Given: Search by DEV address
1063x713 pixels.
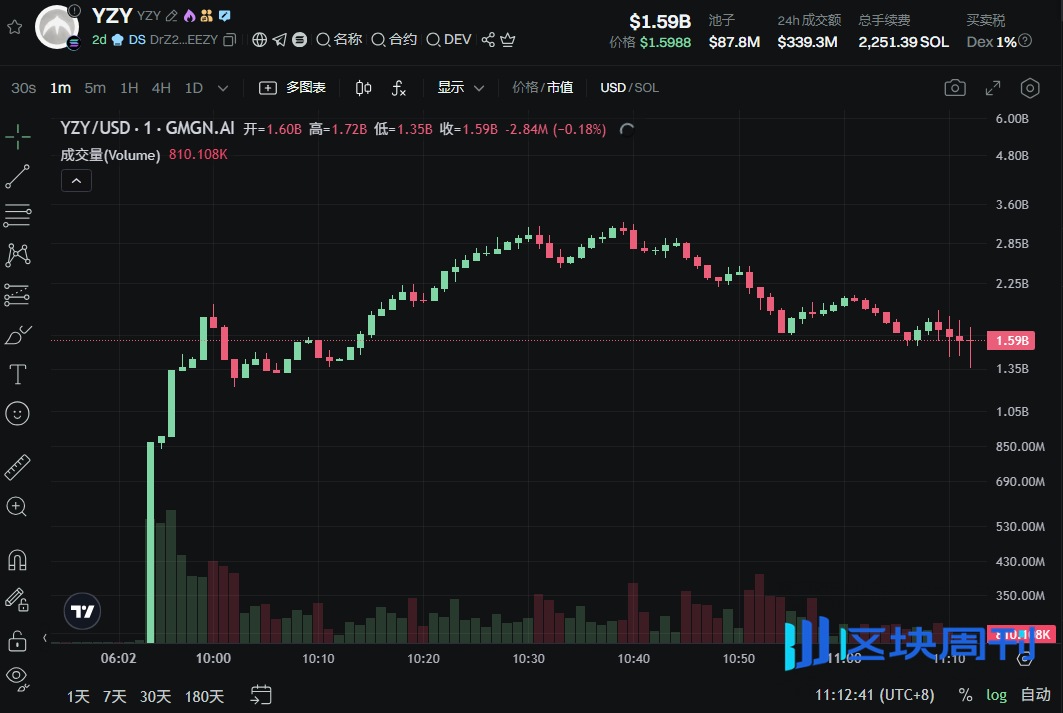Looking at the screenshot, I should (x=449, y=40).
